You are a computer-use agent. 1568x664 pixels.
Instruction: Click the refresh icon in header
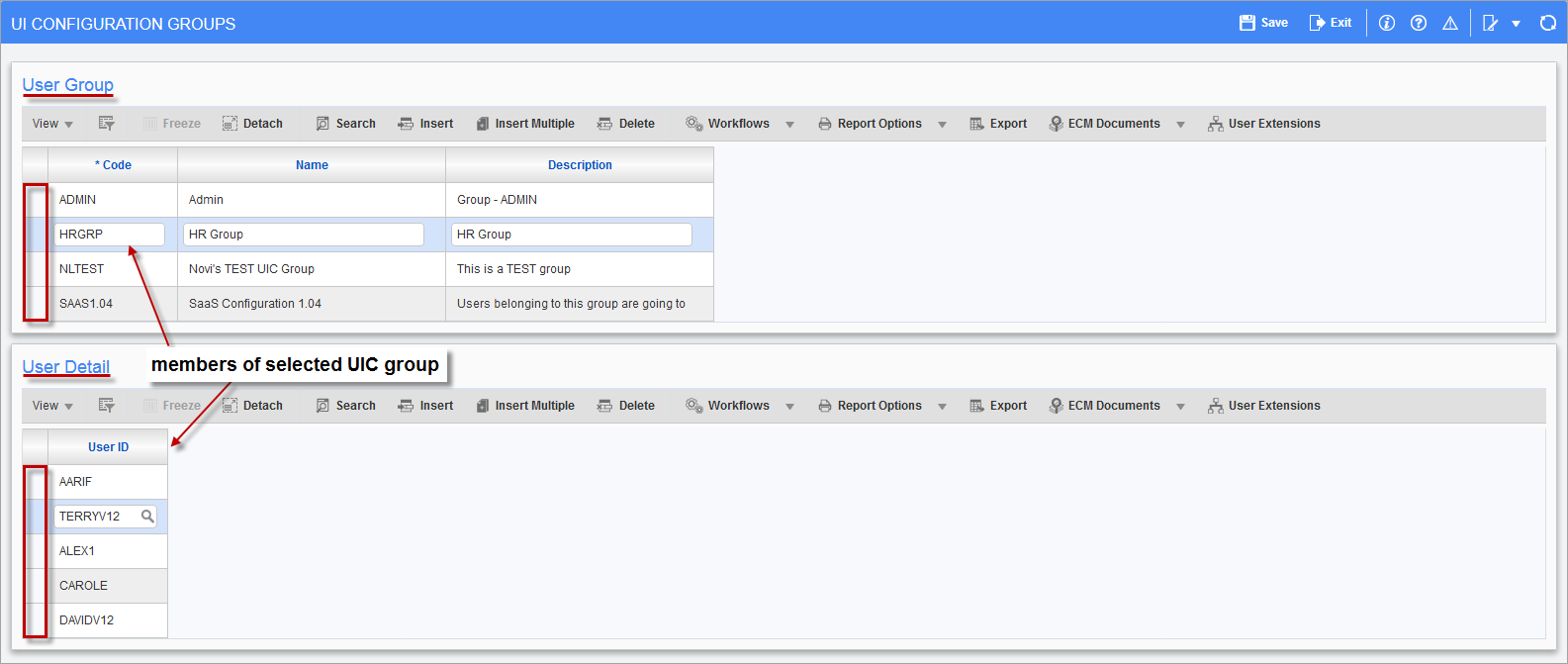click(x=1548, y=23)
